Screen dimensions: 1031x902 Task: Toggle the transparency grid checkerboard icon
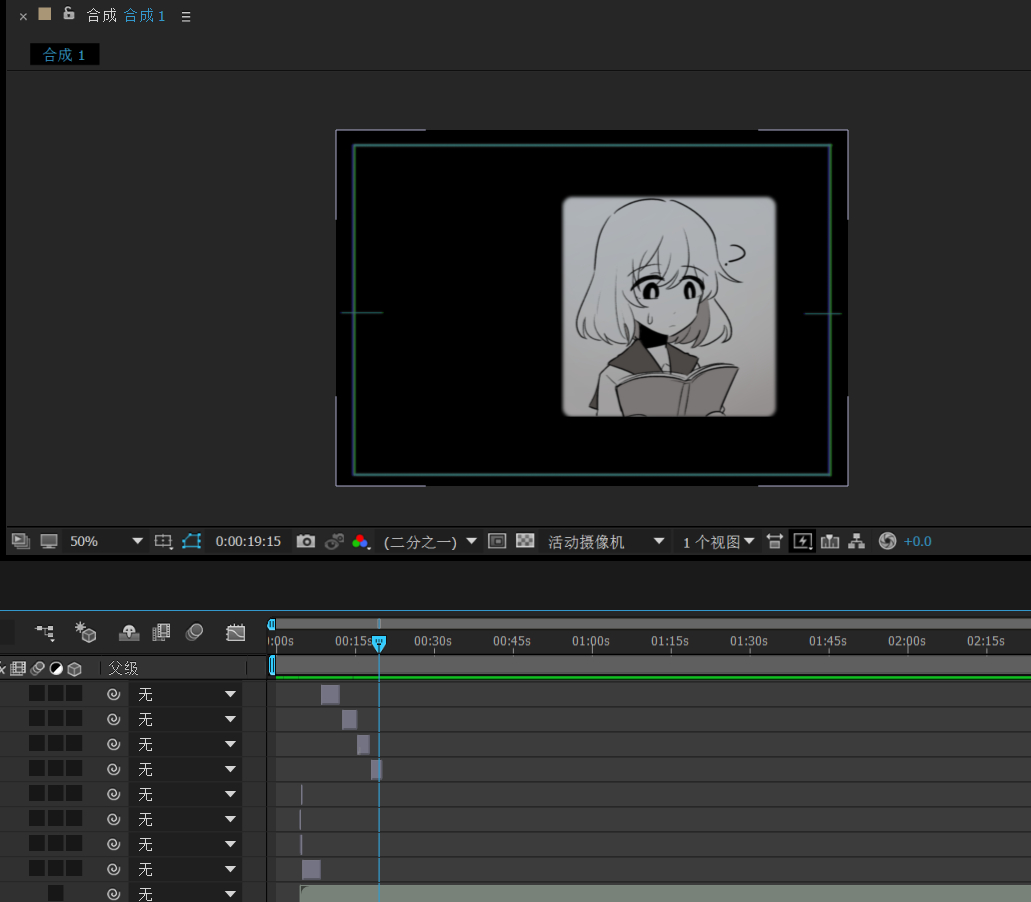(x=525, y=541)
